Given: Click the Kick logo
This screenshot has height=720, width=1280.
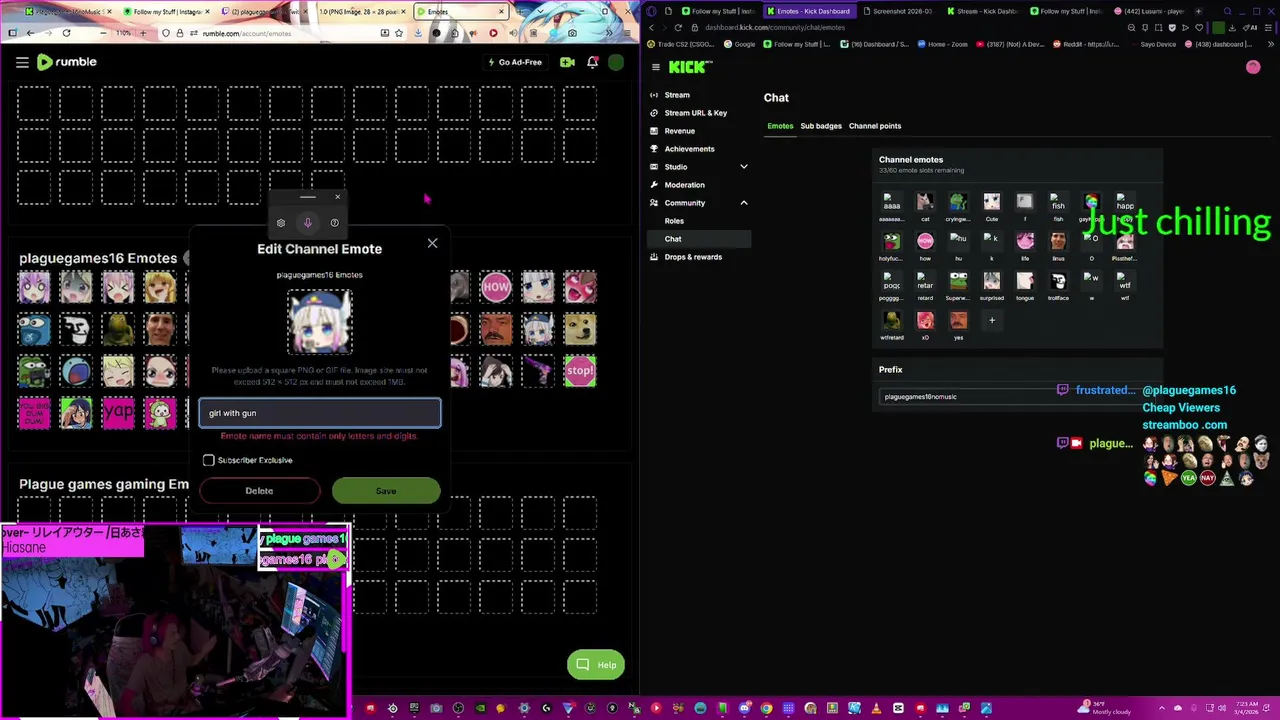Looking at the screenshot, I should [x=690, y=67].
